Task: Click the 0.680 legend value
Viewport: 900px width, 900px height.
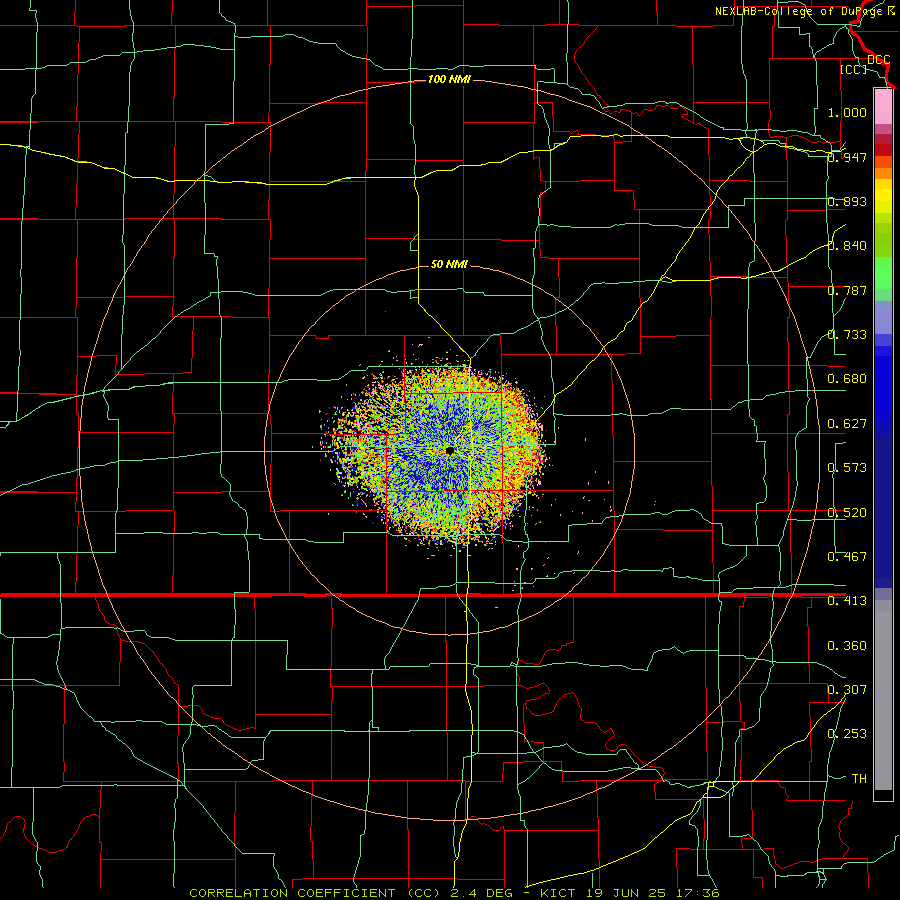Action: point(847,379)
